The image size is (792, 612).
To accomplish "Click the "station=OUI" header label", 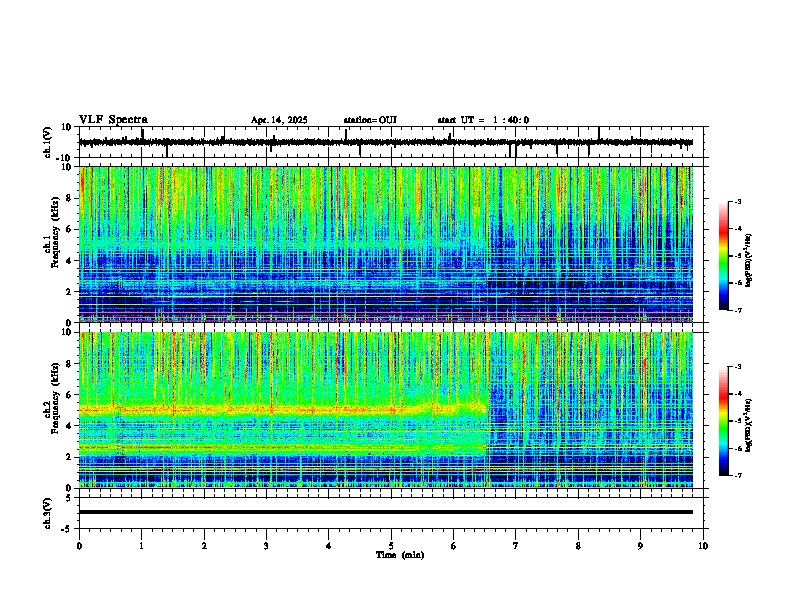I will [x=370, y=120].
